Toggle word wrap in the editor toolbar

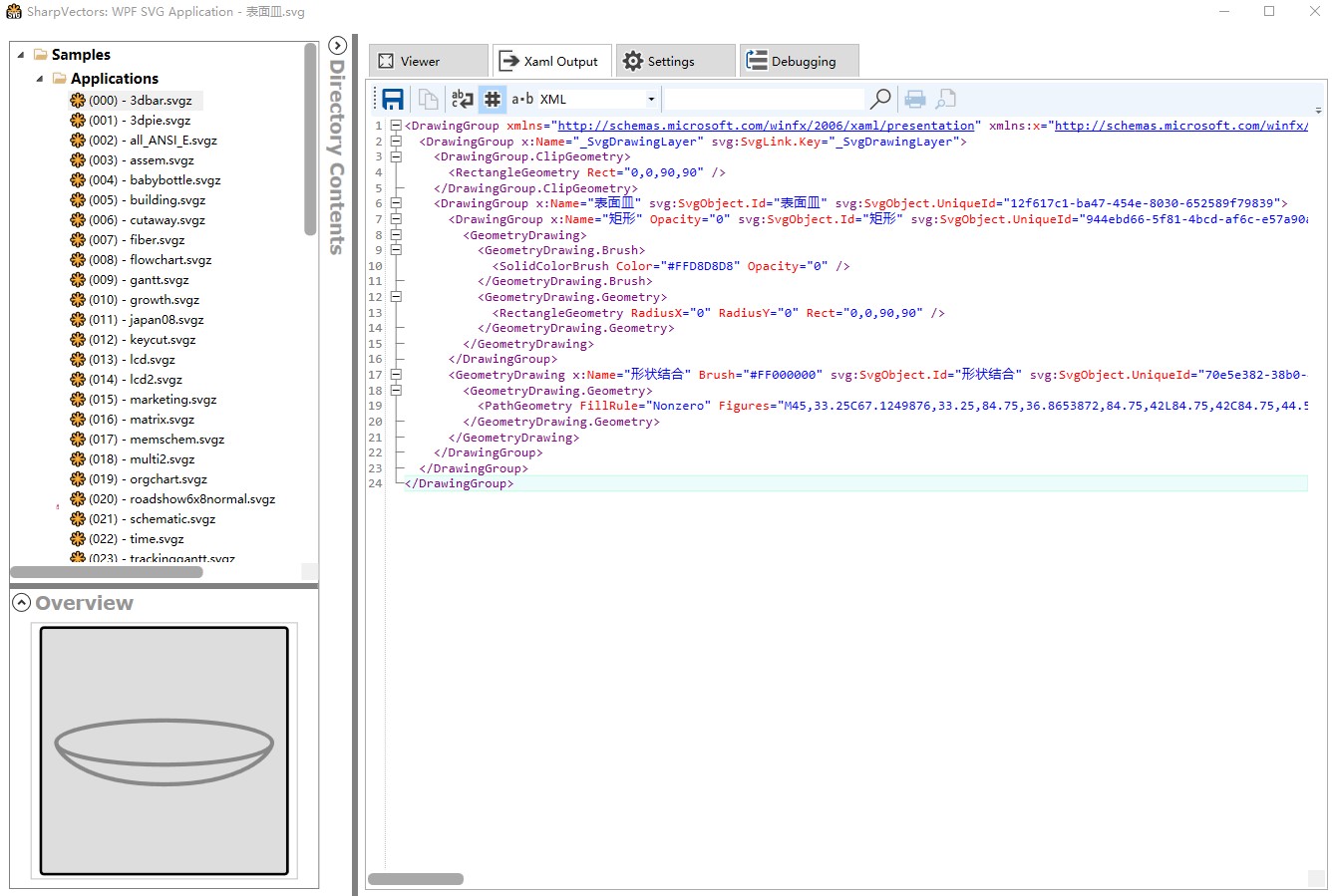pyautogui.click(x=462, y=98)
